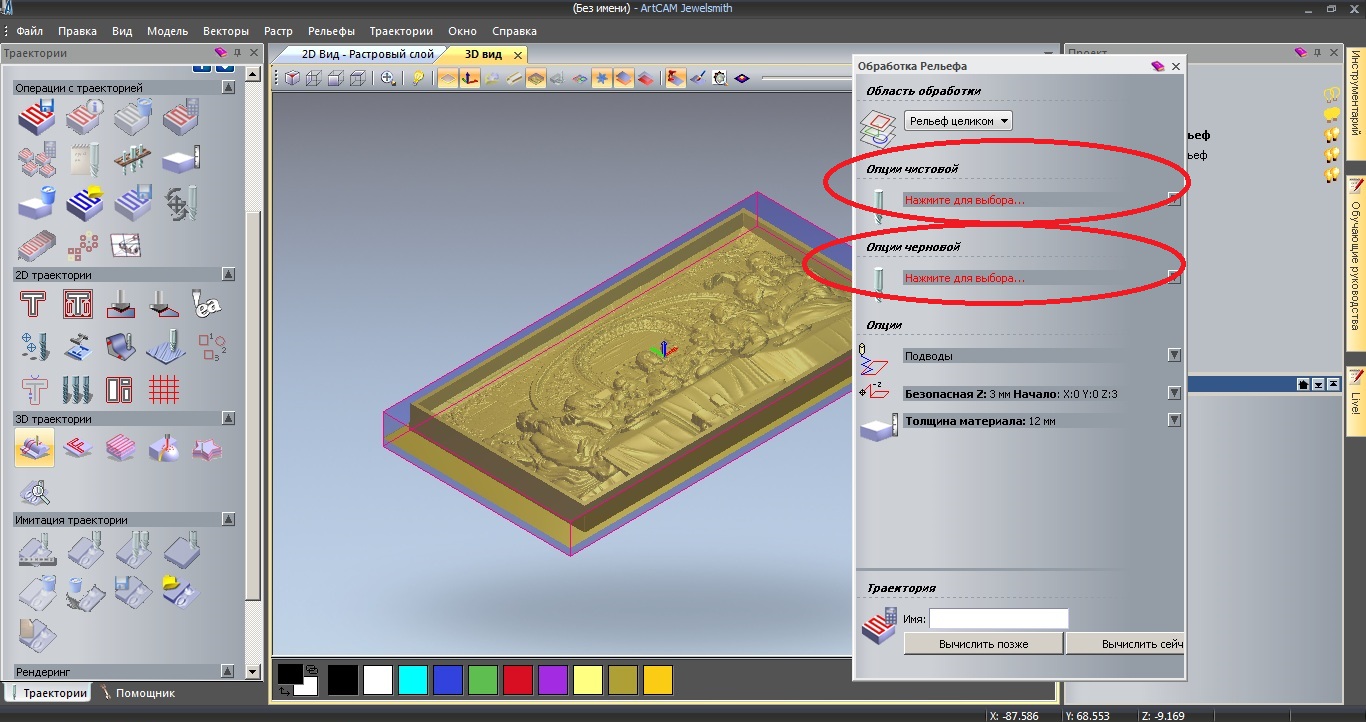Open the notepad-with-cutter toolpath icon
Image resolution: width=1366 pixels, height=722 pixels.
pyautogui.click(x=85, y=159)
